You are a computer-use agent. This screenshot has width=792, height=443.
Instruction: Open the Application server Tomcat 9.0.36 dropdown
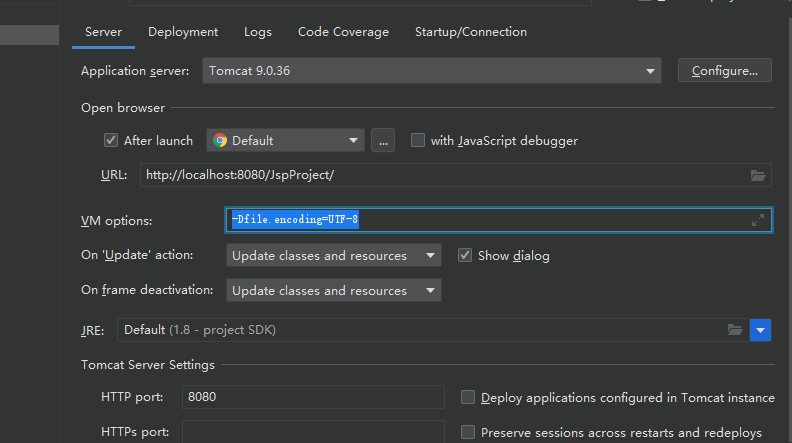432,71
